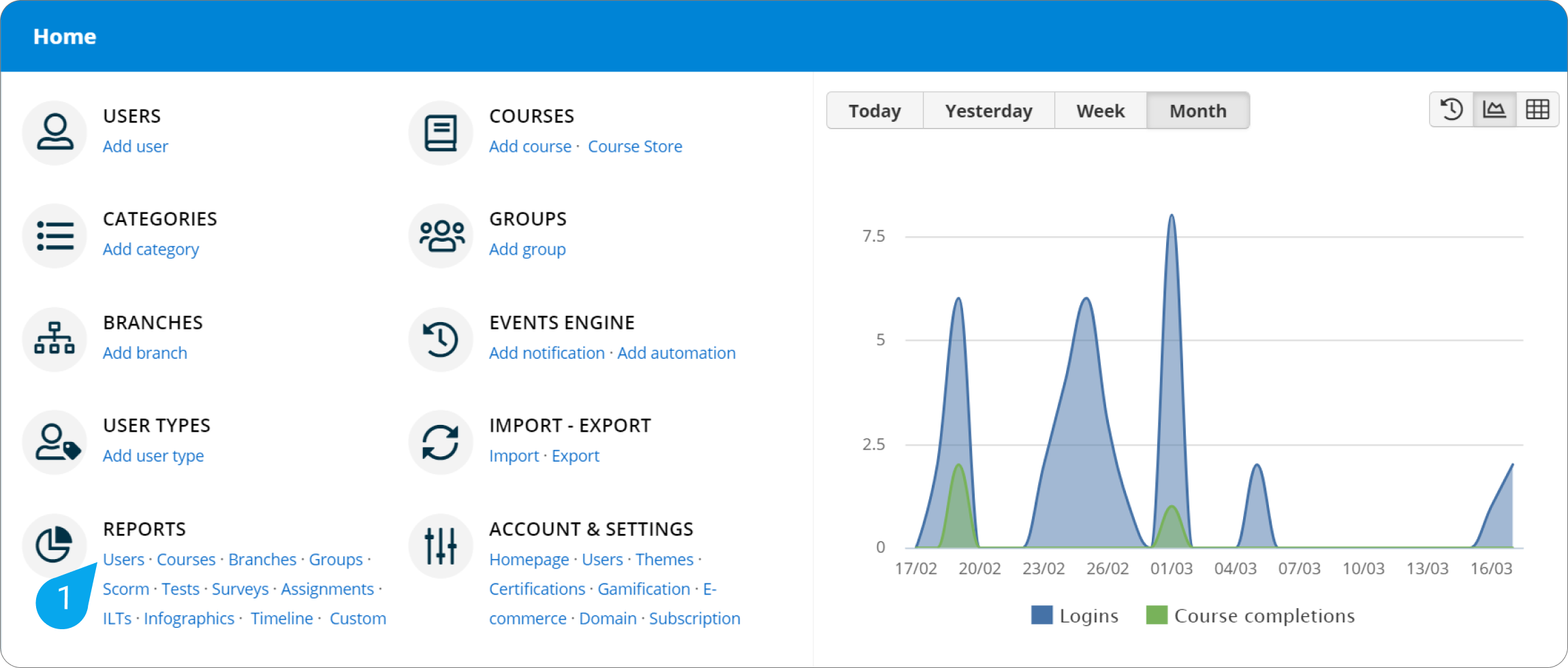This screenshot has height=668, width=1568.
Task: Click the Add group link
Action: pyautogui.click(x=527, y=249)
